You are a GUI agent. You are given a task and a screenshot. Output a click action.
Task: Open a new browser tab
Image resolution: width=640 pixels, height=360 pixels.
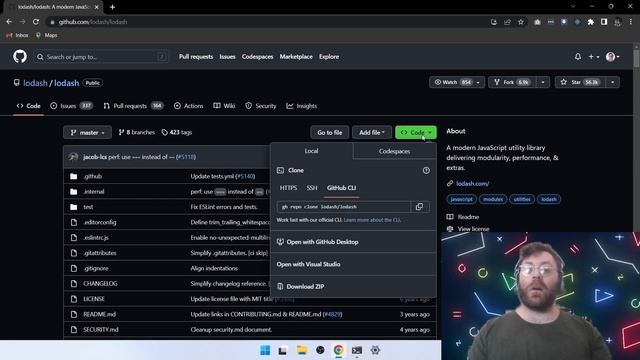pyautogui.click(x=112, y=7)
